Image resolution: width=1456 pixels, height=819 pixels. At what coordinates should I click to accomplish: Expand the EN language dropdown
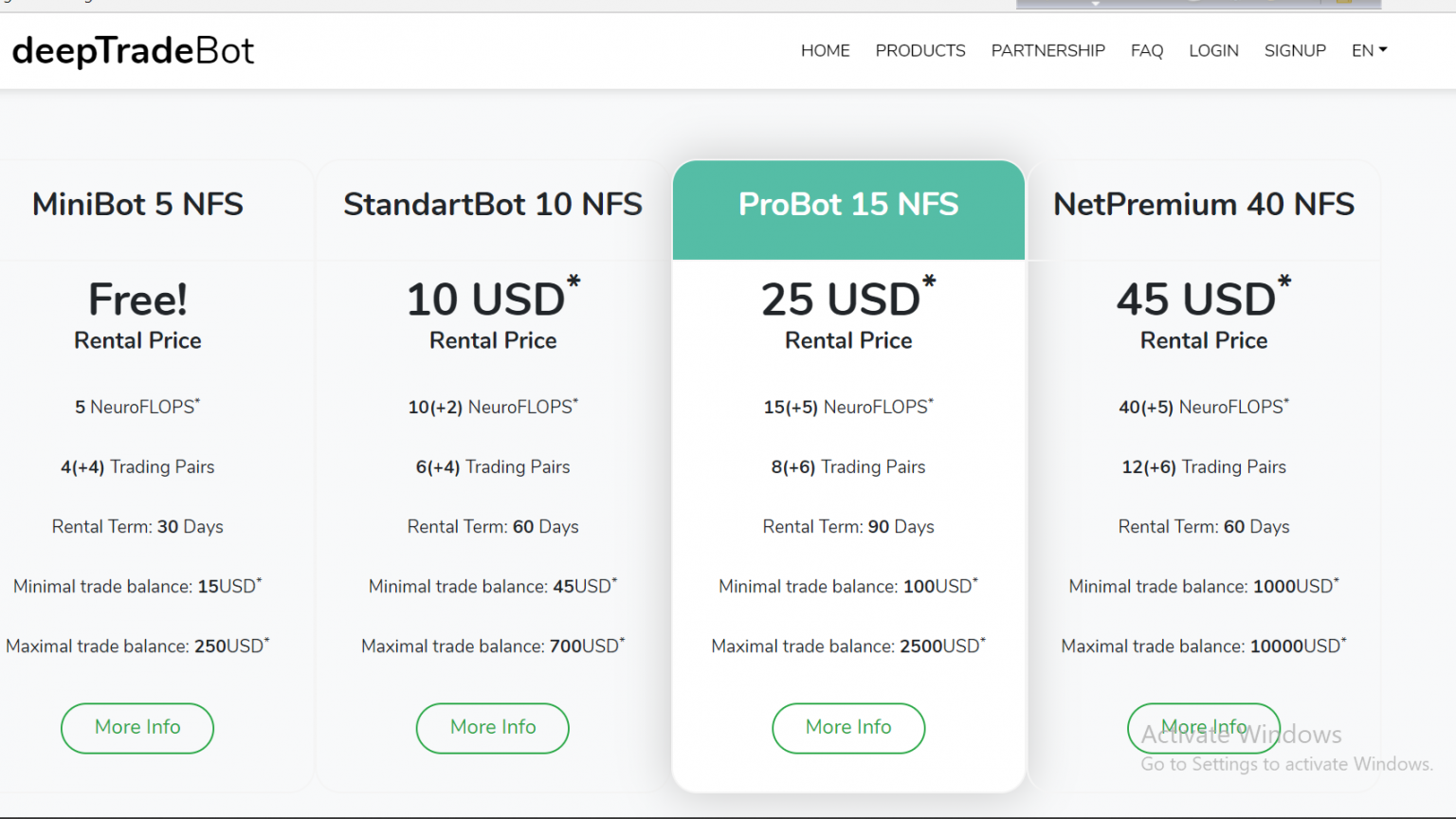point(1368,51)
